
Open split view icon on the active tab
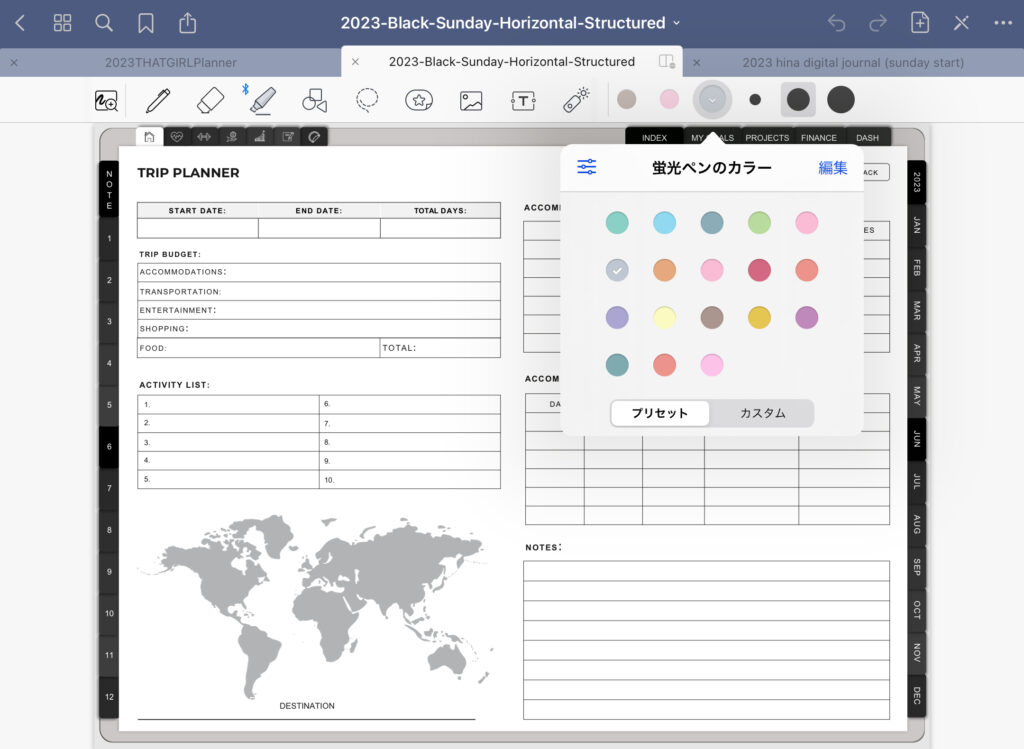point(666,61)
